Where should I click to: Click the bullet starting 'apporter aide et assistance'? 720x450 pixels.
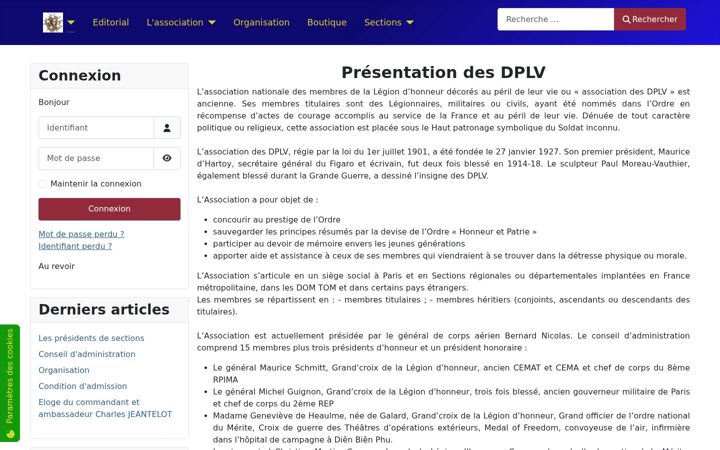(x=450, y=255)
